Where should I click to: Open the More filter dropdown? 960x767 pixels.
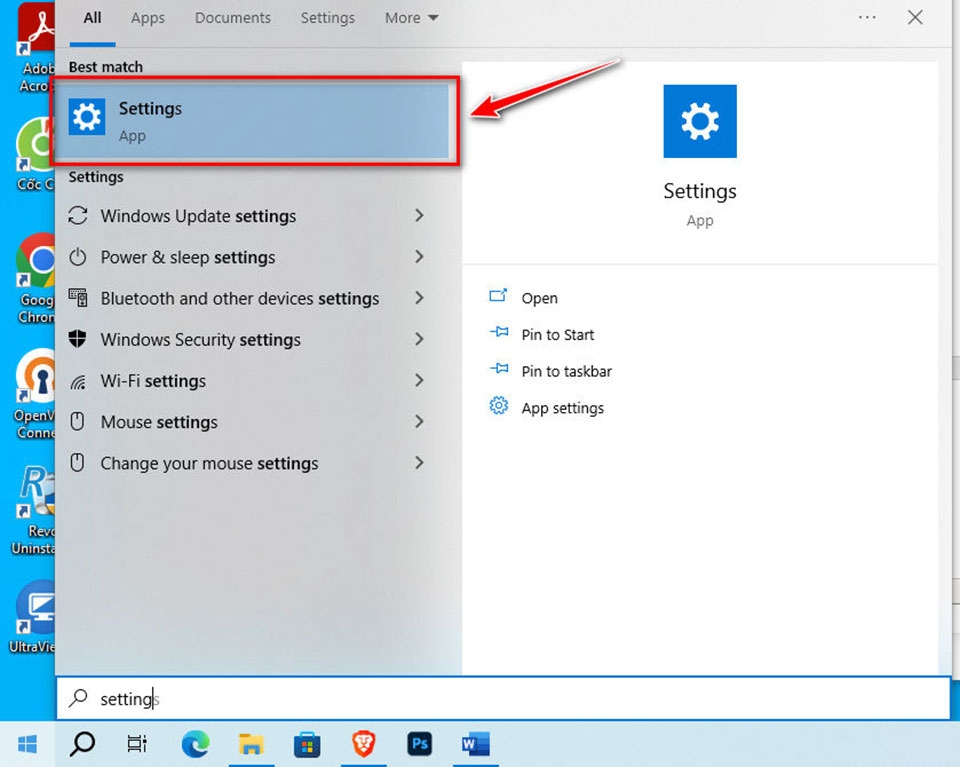[x=411, y=18]
